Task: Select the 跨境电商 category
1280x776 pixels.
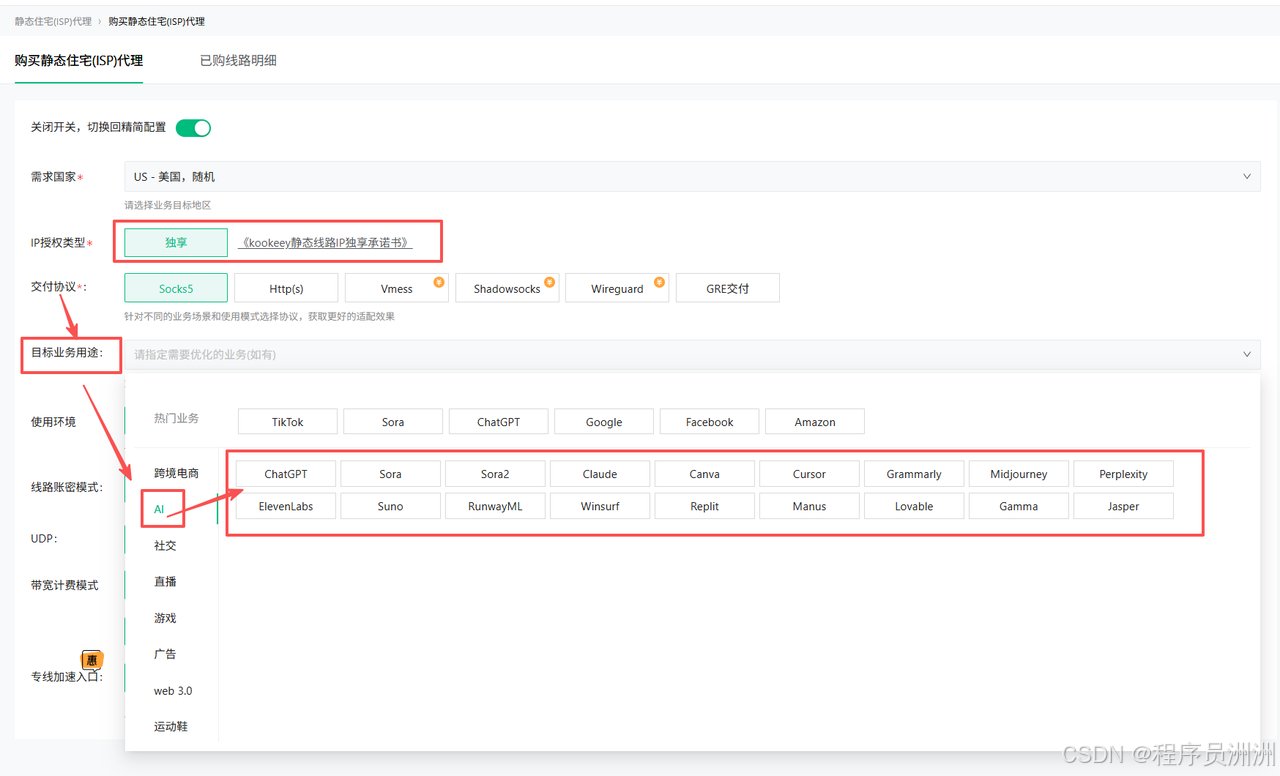Action: coord(176,473)
